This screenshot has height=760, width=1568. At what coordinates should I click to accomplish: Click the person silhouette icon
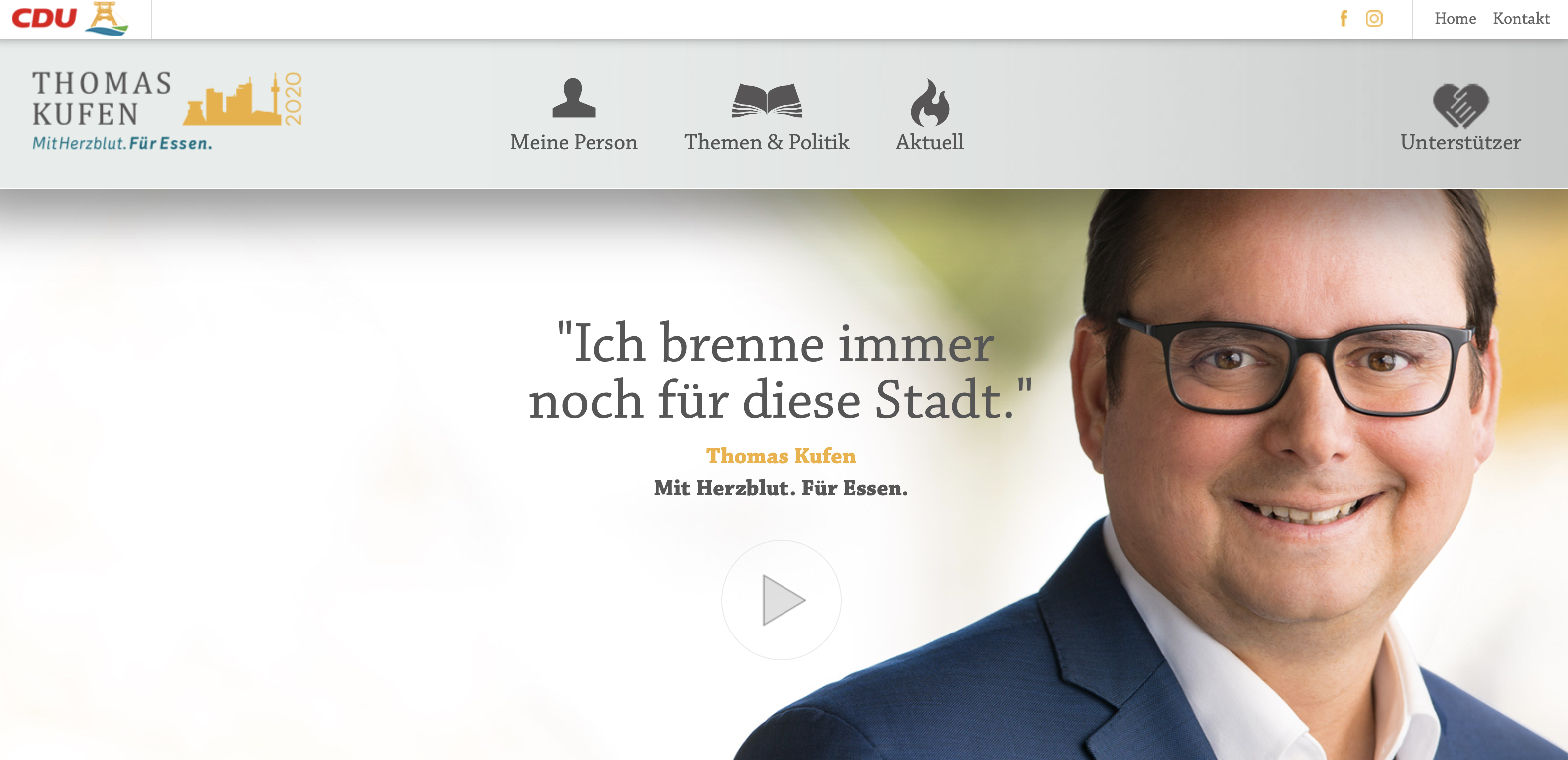click(x=573, y=98)
